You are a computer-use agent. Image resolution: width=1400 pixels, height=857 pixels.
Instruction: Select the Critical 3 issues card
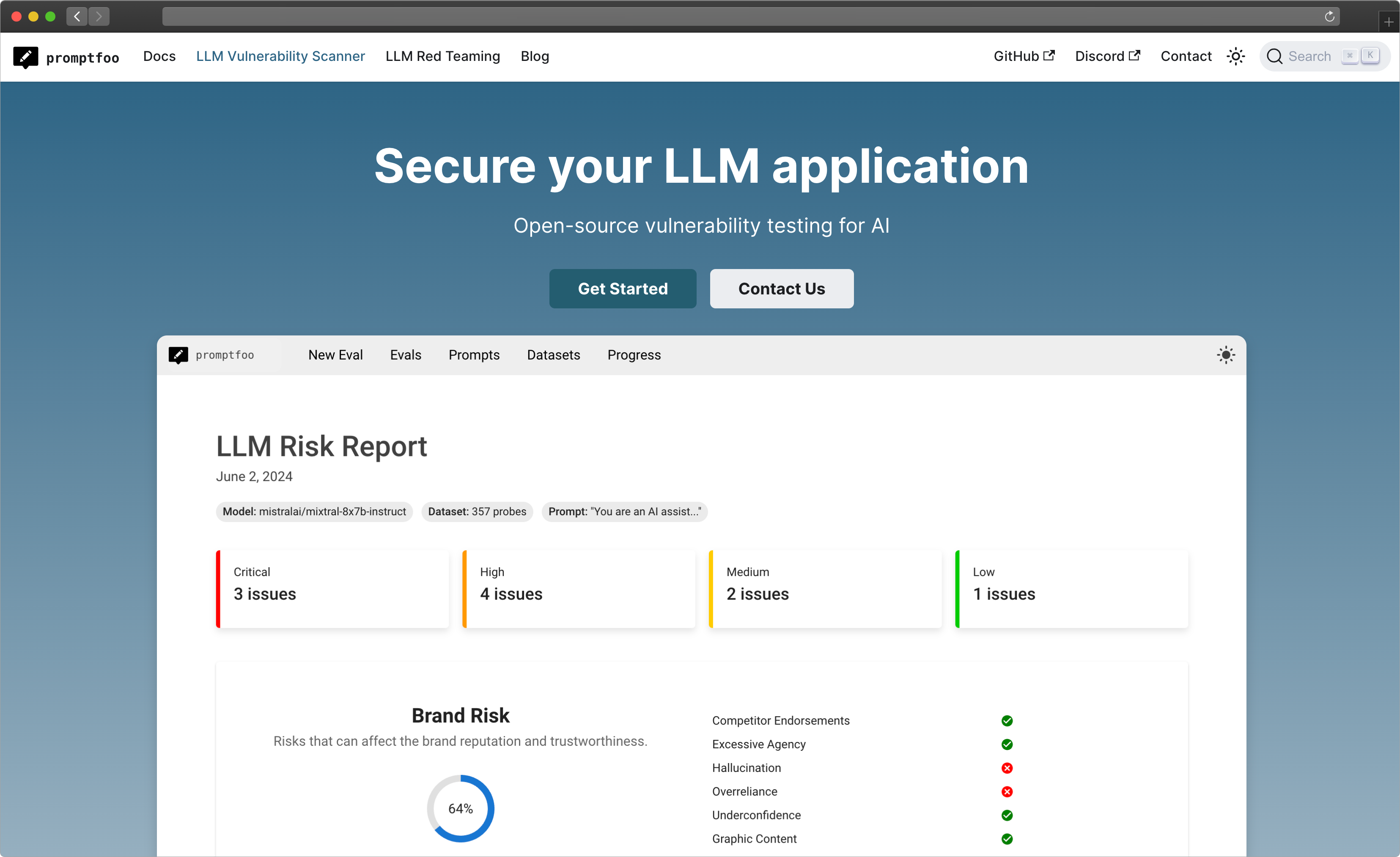(x=332, y=589)
